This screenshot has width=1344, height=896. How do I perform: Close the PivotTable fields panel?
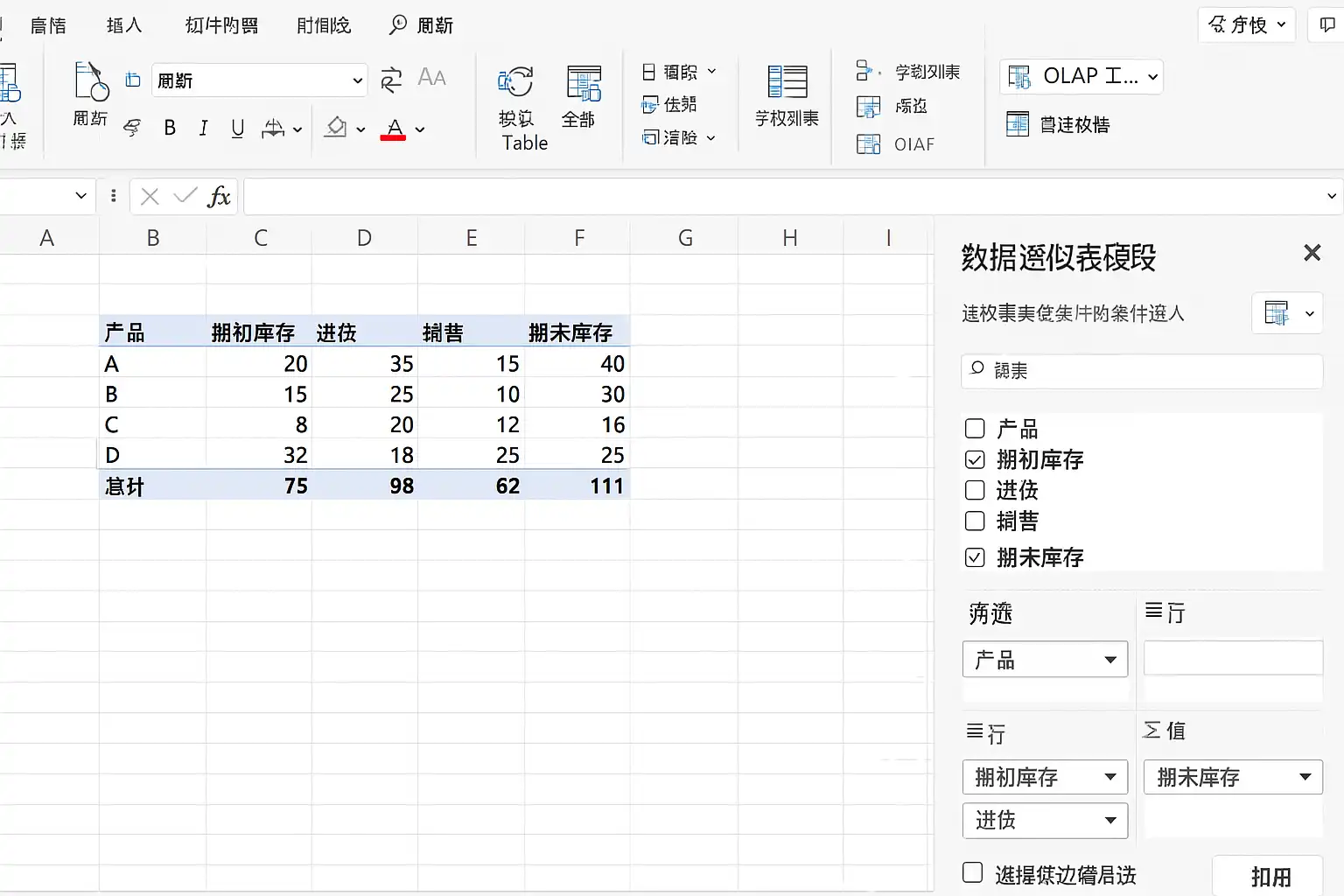(x=1312, y=254)
